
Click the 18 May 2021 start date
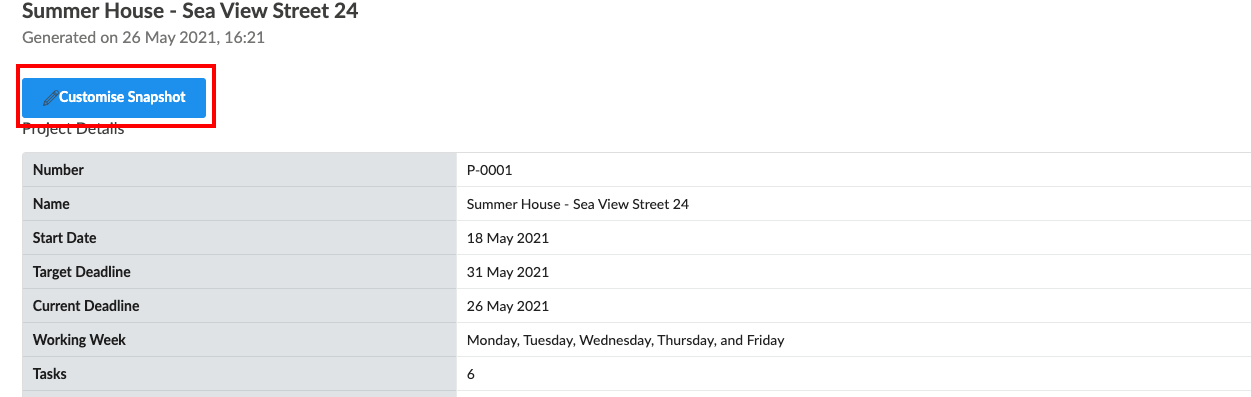click(508, 238)
